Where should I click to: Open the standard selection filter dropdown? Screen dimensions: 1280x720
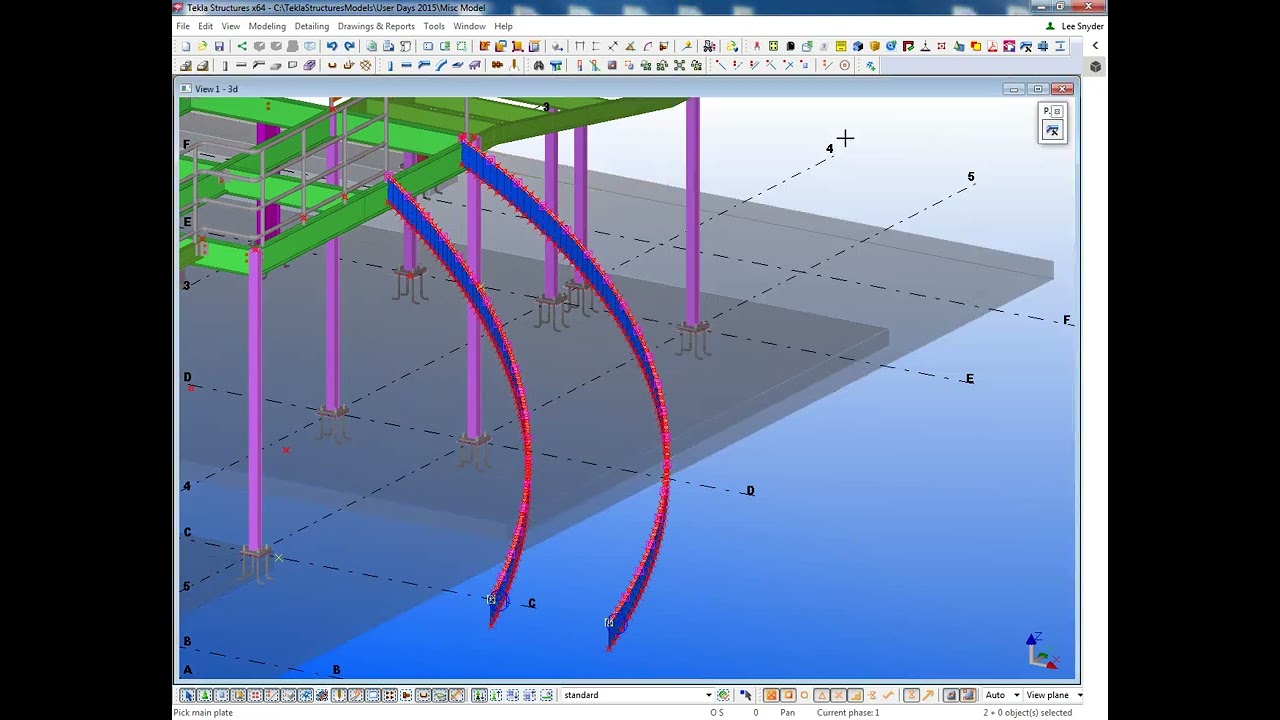click(709, 695)
